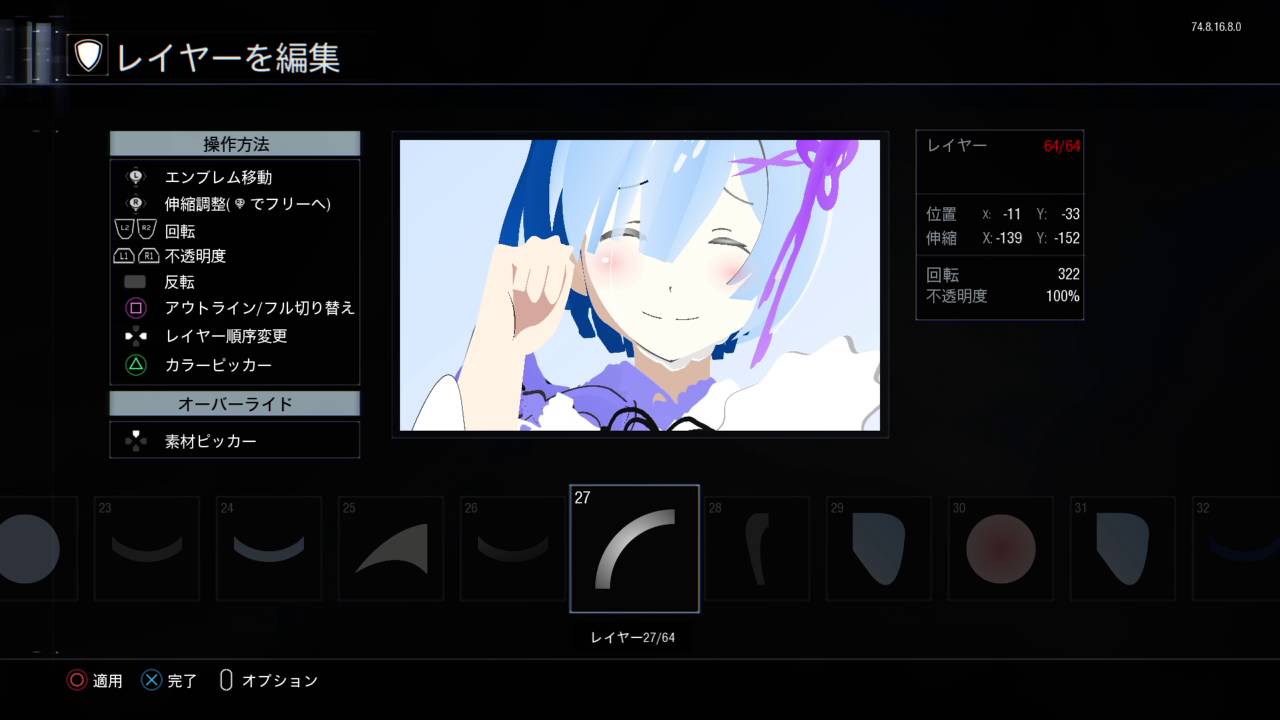Click the circle 適用 button icon
Image resolution: width=1280 pixels, height=720 pixels.
77,681
